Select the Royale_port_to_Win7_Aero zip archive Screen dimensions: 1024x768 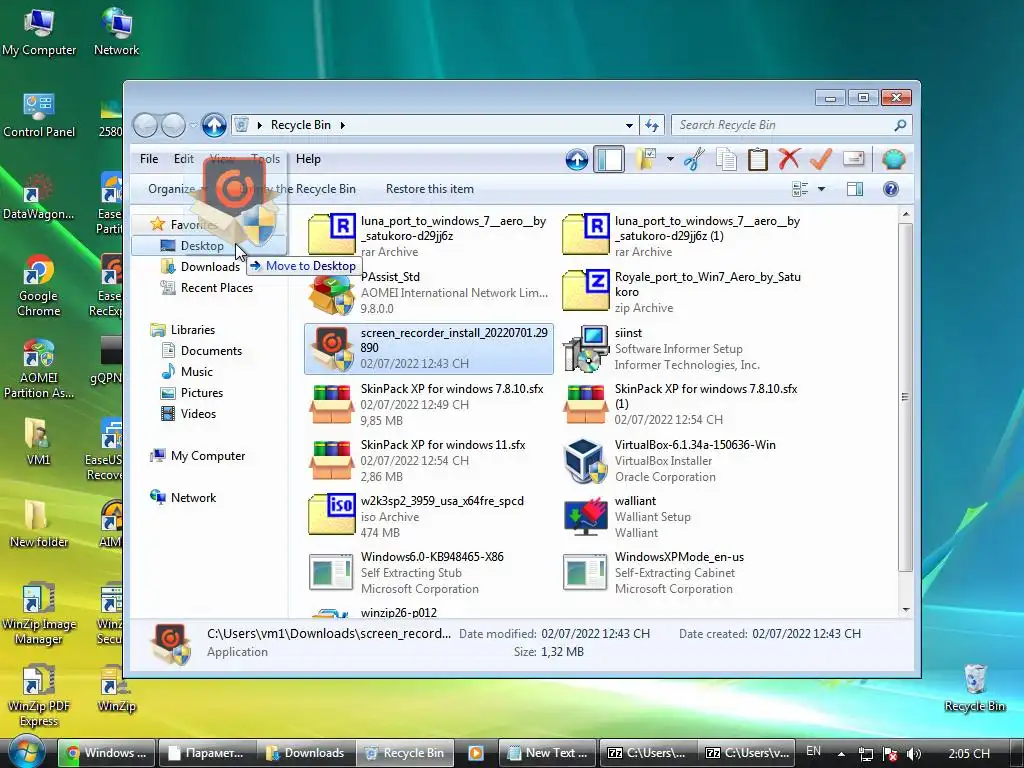coord(682,293)
